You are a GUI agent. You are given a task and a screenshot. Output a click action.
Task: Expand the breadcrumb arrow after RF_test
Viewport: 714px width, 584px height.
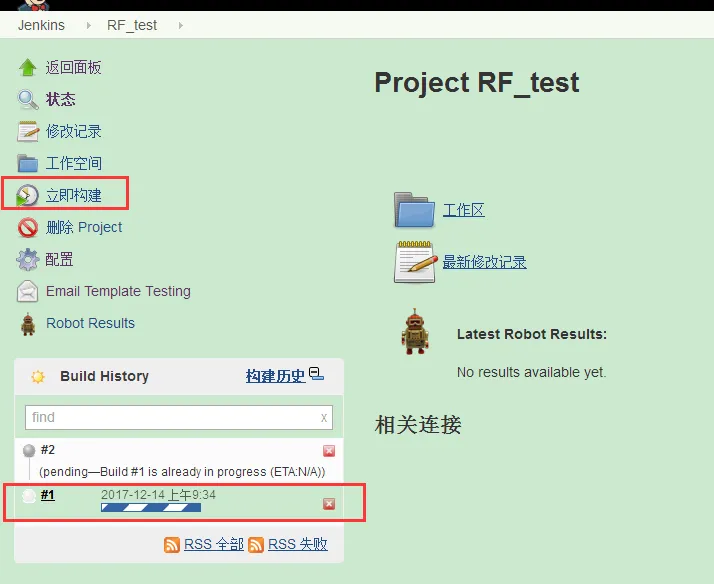point(181,25)
